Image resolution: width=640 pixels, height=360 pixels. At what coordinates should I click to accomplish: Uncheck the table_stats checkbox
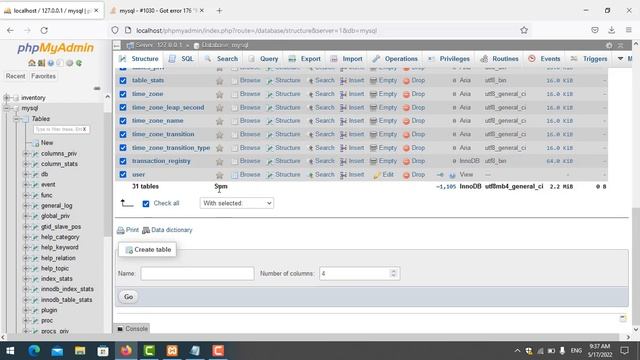123,81
